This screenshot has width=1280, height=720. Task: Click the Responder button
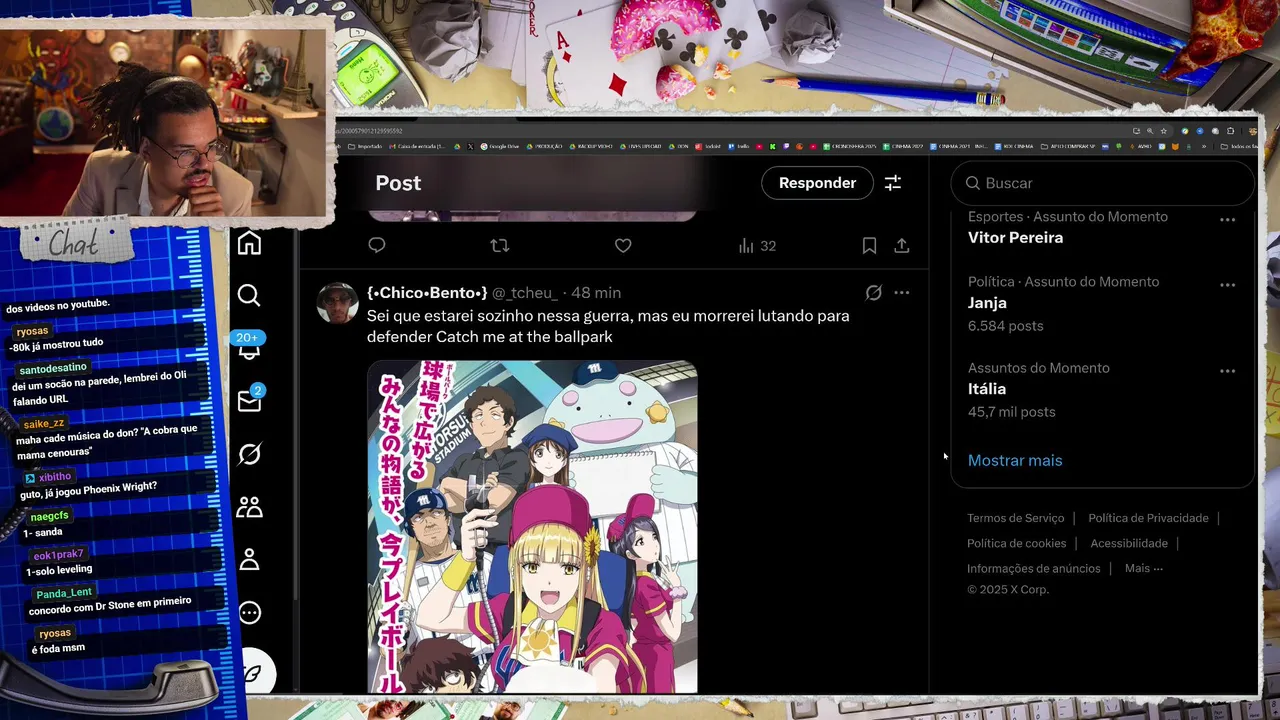[x=817, y=183]
